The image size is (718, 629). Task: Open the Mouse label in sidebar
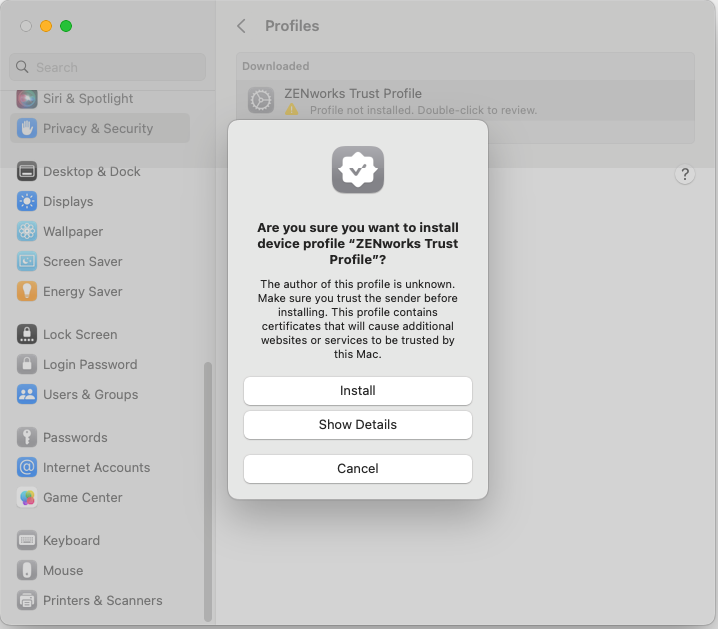click(63, 570)
